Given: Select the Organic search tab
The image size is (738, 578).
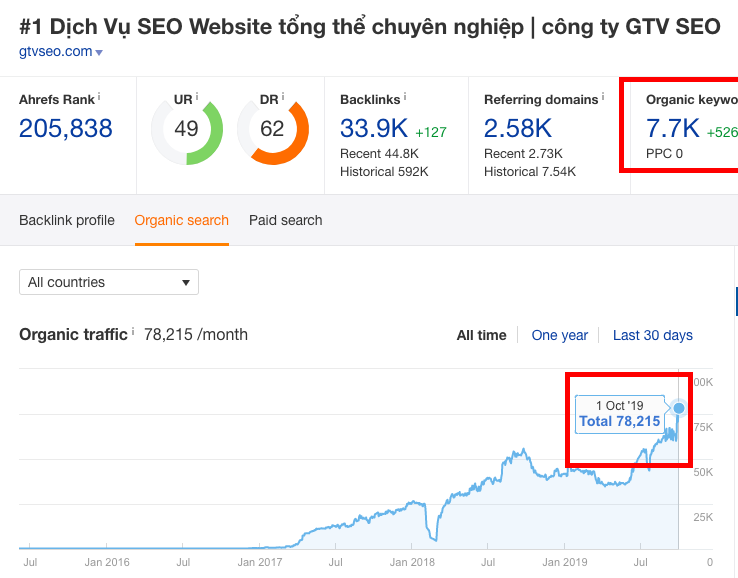Looking at the screenshot, I should tap(182, 220).
